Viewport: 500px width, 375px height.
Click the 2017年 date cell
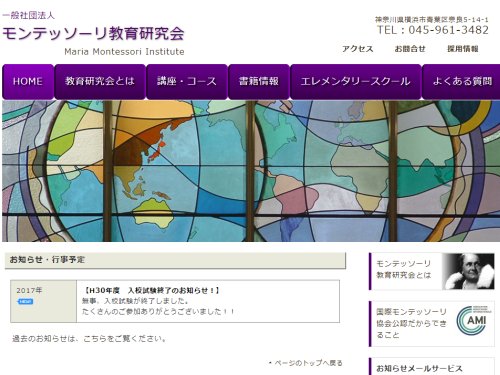44,301
